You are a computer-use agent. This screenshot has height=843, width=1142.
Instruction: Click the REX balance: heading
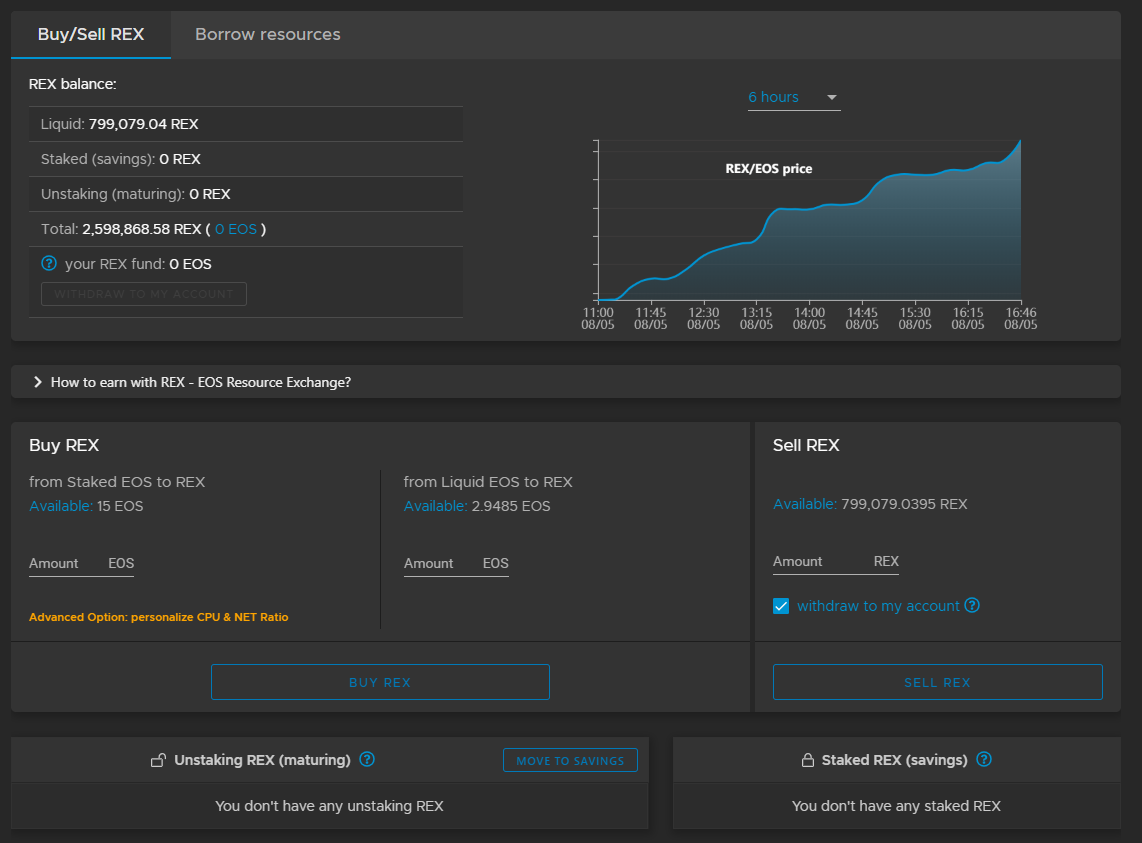pos(73,84)
